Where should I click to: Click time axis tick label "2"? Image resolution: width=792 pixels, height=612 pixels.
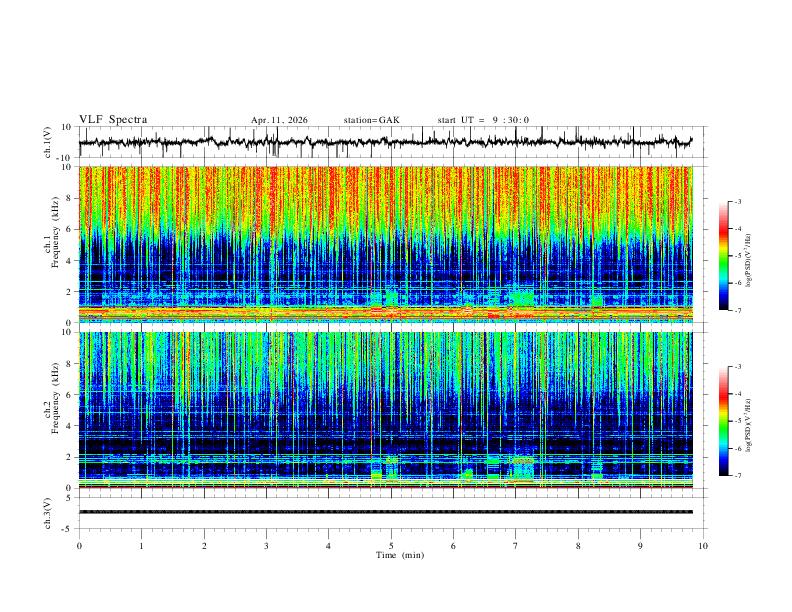click(204, 546)
